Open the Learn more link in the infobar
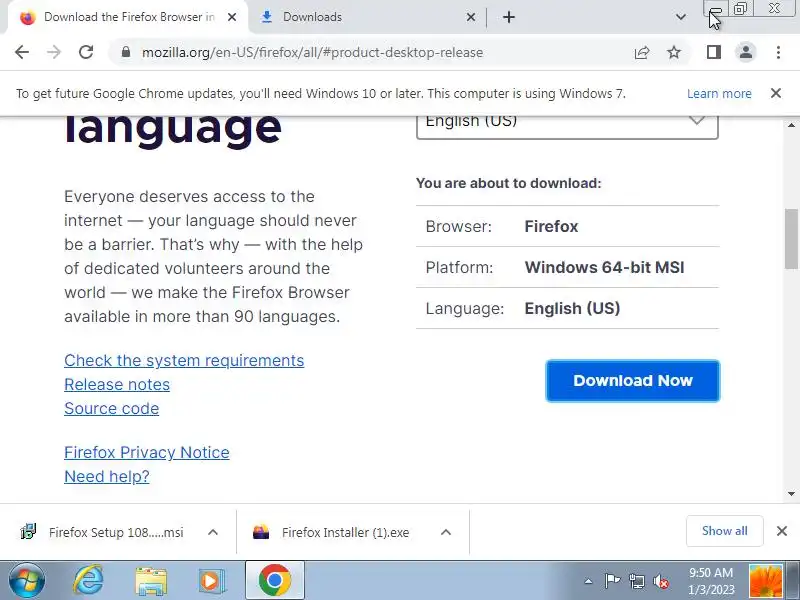 point(719,93)
